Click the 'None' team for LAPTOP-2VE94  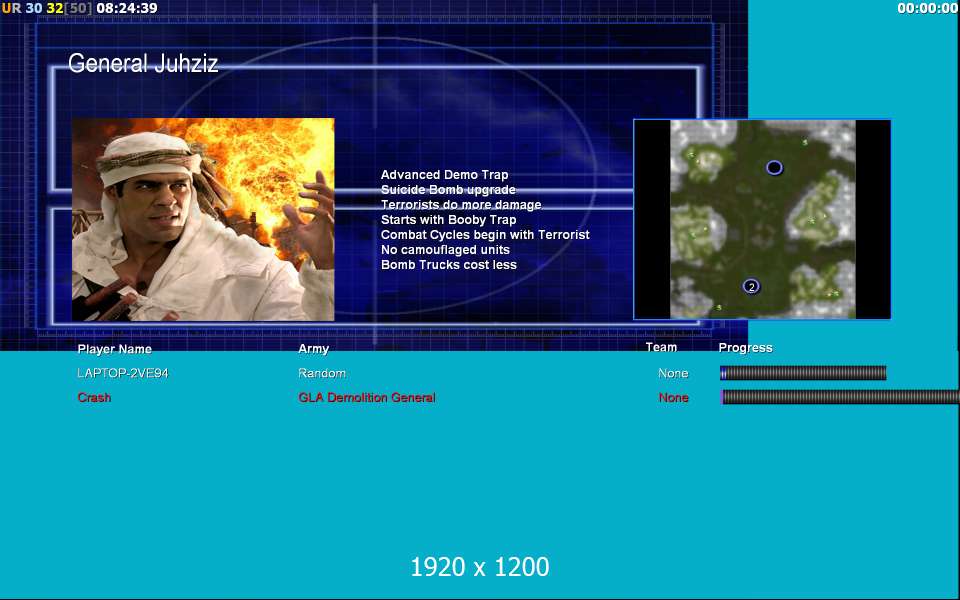673,373
